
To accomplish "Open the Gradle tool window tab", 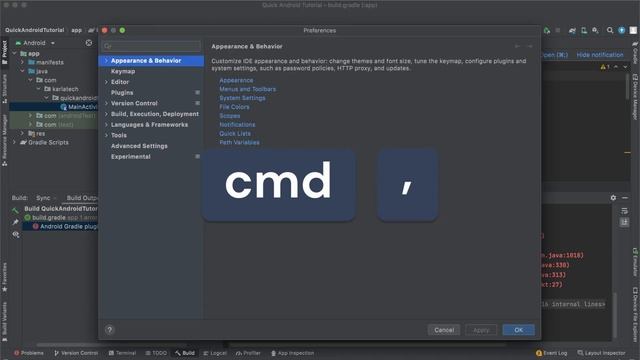I will [635, 52].
